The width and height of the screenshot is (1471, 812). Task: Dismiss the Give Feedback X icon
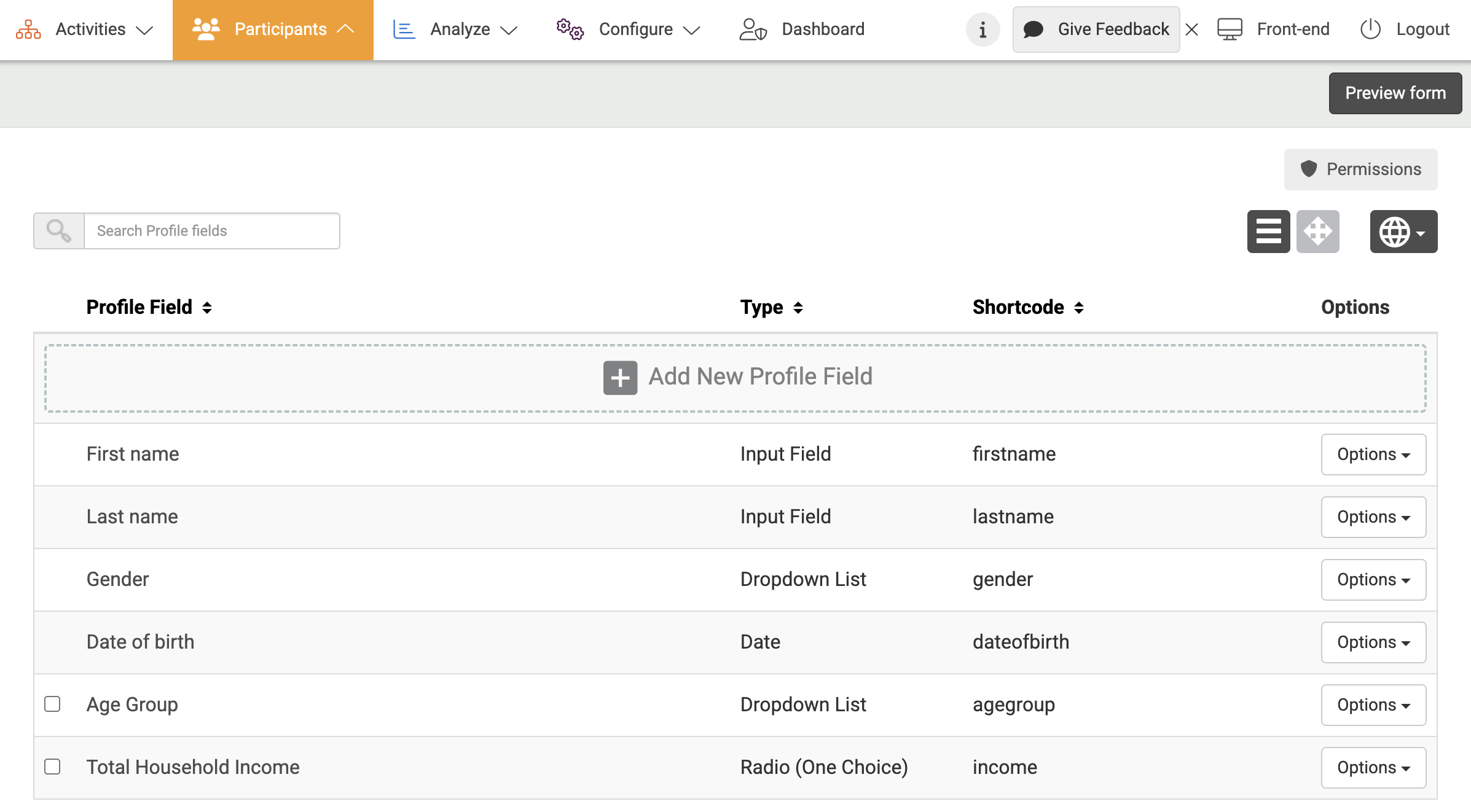click(1191, 29)
